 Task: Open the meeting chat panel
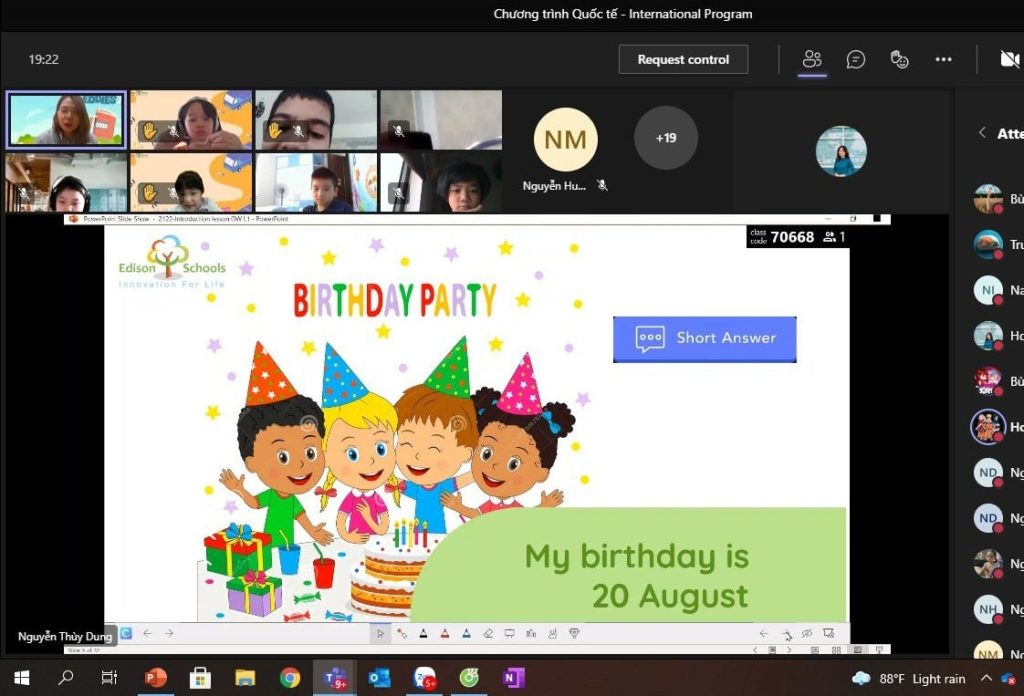point(856,60)
